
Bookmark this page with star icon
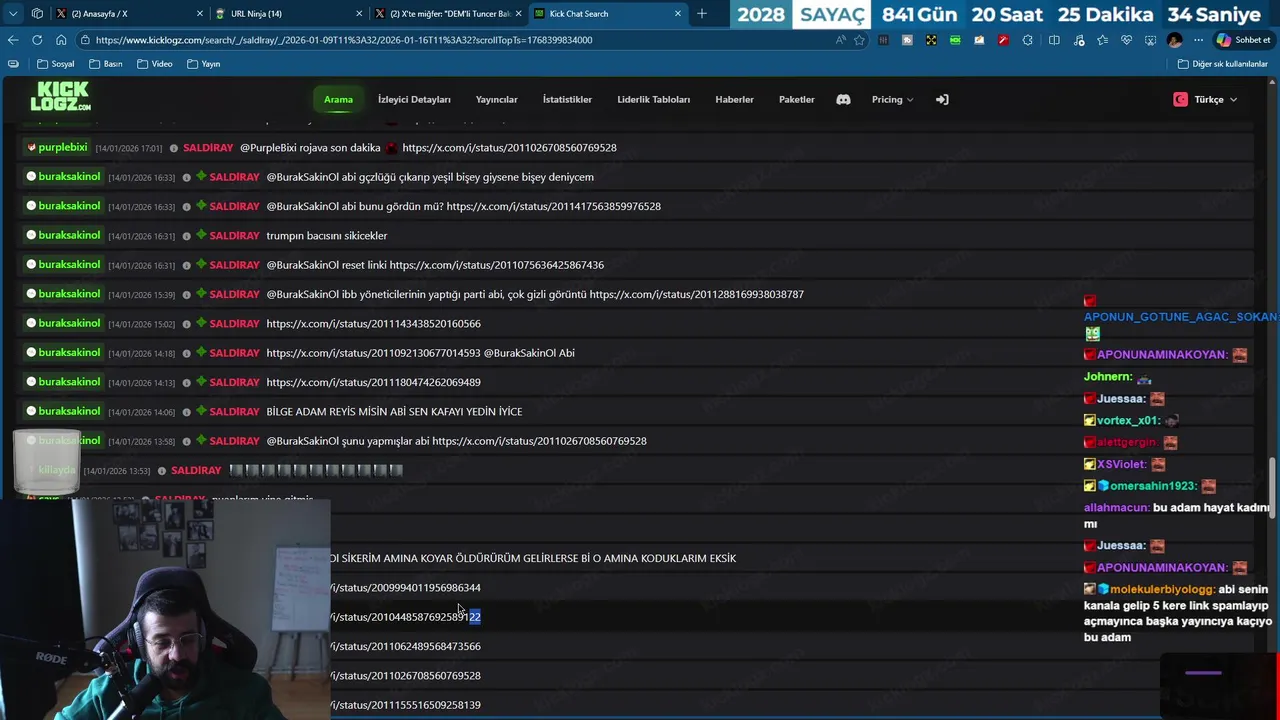859,40
